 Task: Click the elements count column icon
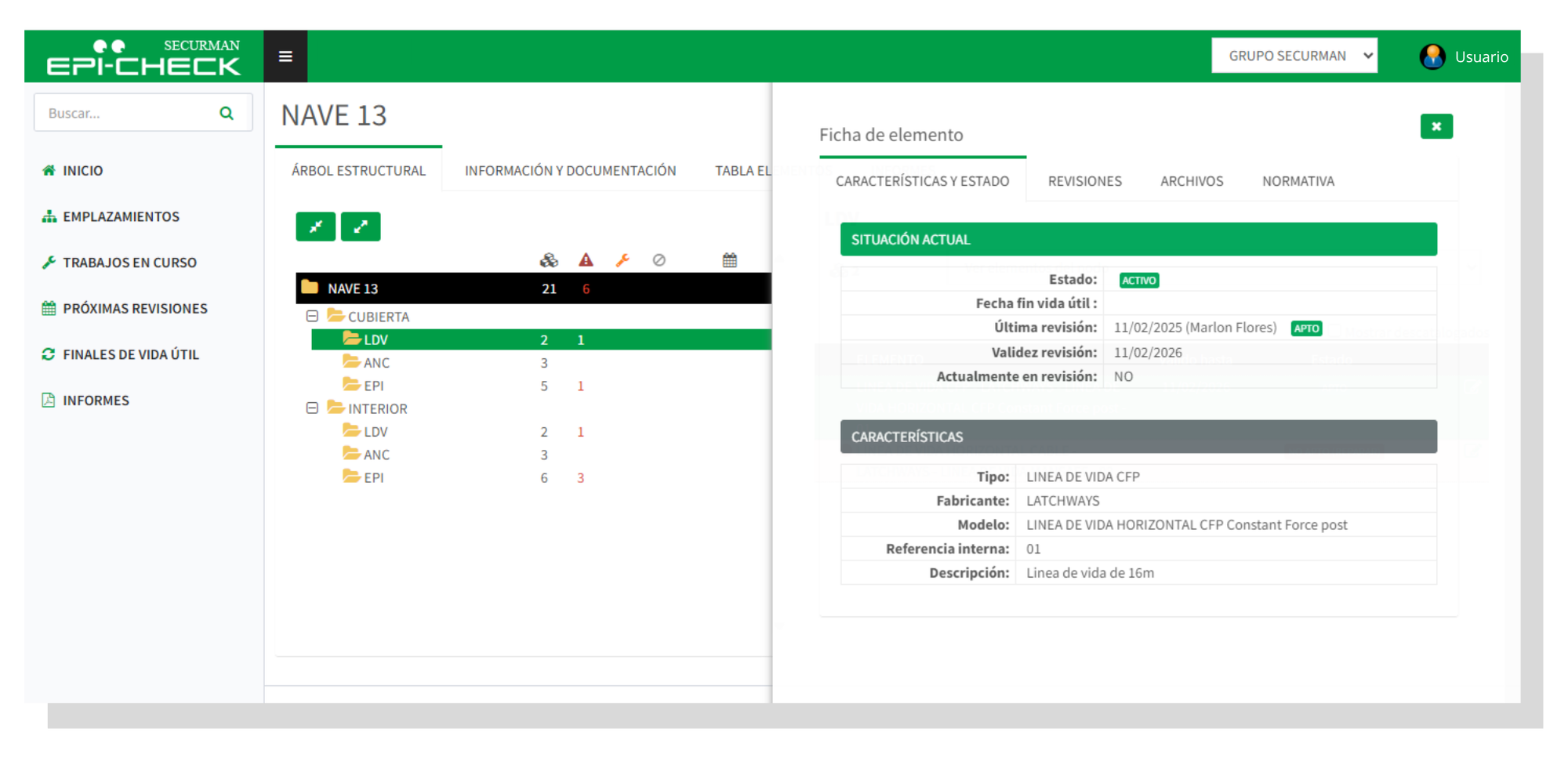click(549, 260)
